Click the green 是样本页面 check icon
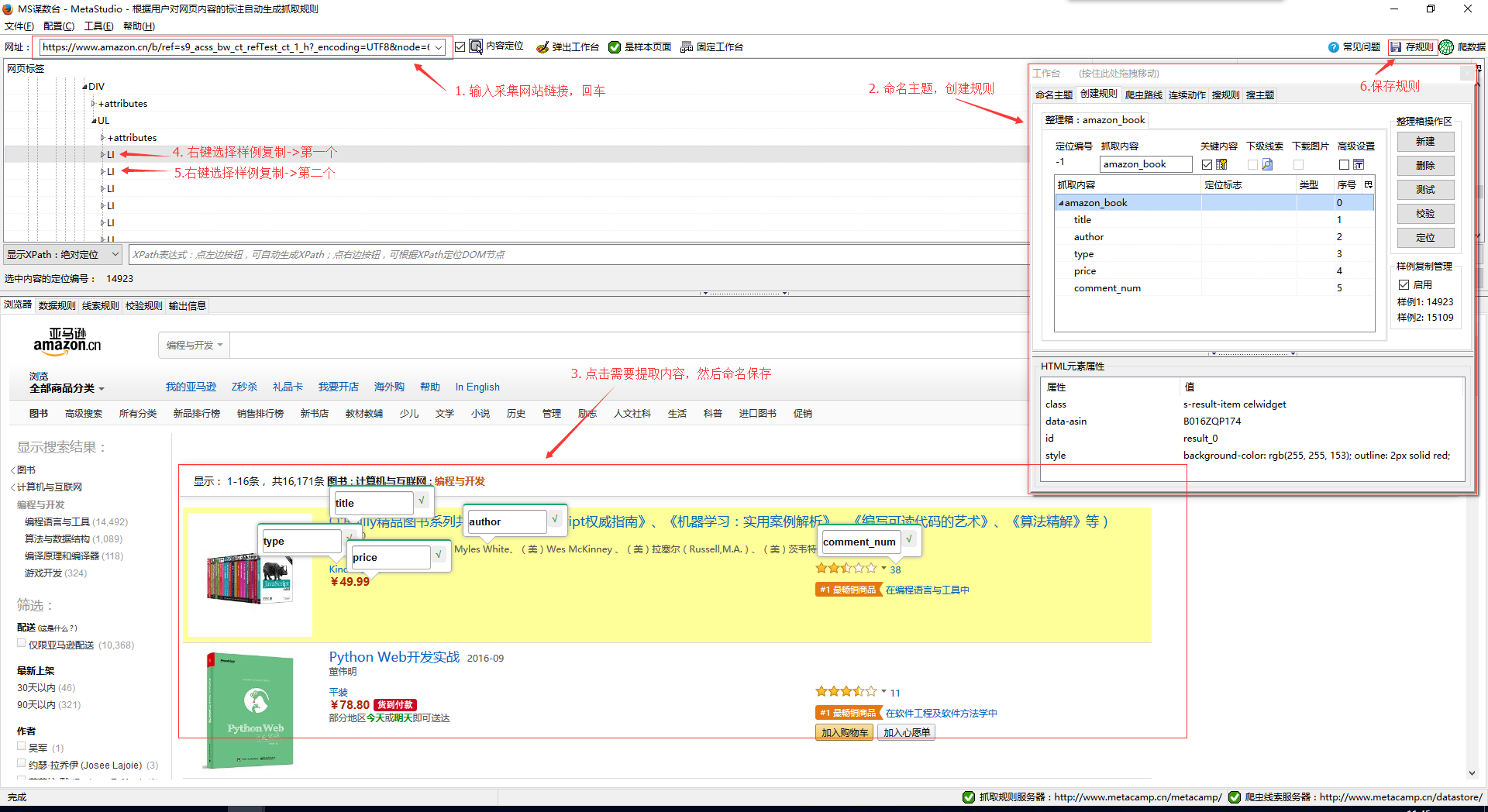 [x=615, y=47]
